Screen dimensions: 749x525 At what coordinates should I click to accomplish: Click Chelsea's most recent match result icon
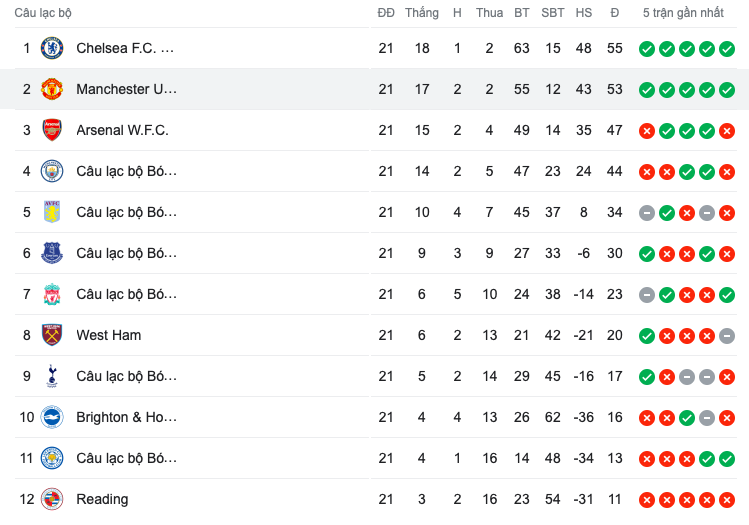click(727, 48)
